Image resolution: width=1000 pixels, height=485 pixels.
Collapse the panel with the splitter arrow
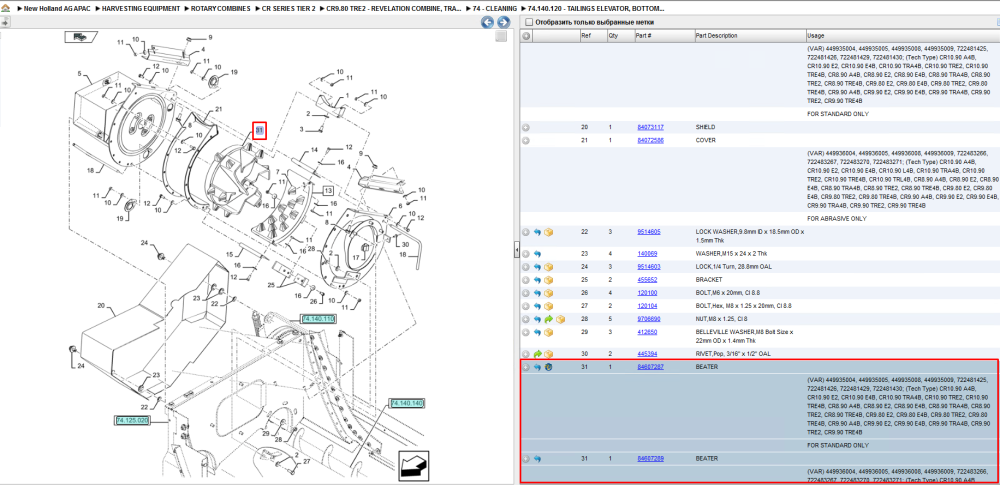click(x=516, y=252)
